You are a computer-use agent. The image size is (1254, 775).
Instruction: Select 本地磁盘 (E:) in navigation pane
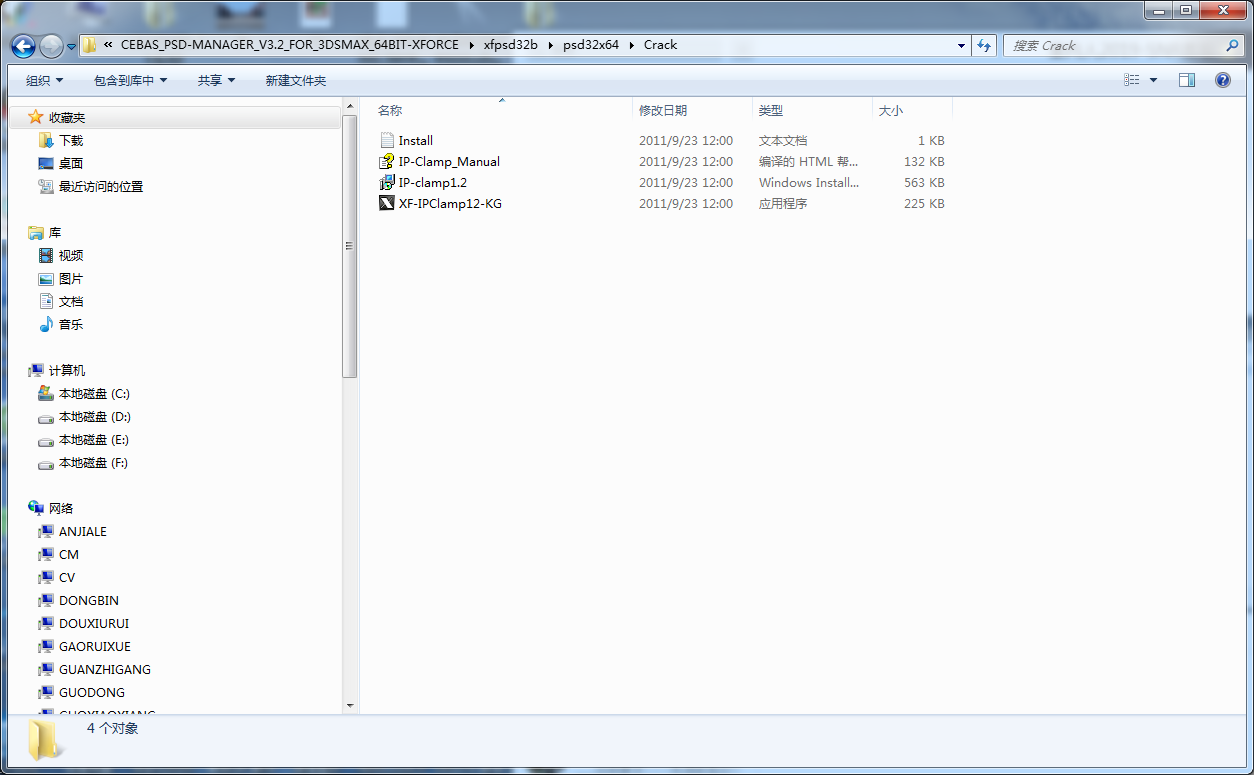click(94, 439)
